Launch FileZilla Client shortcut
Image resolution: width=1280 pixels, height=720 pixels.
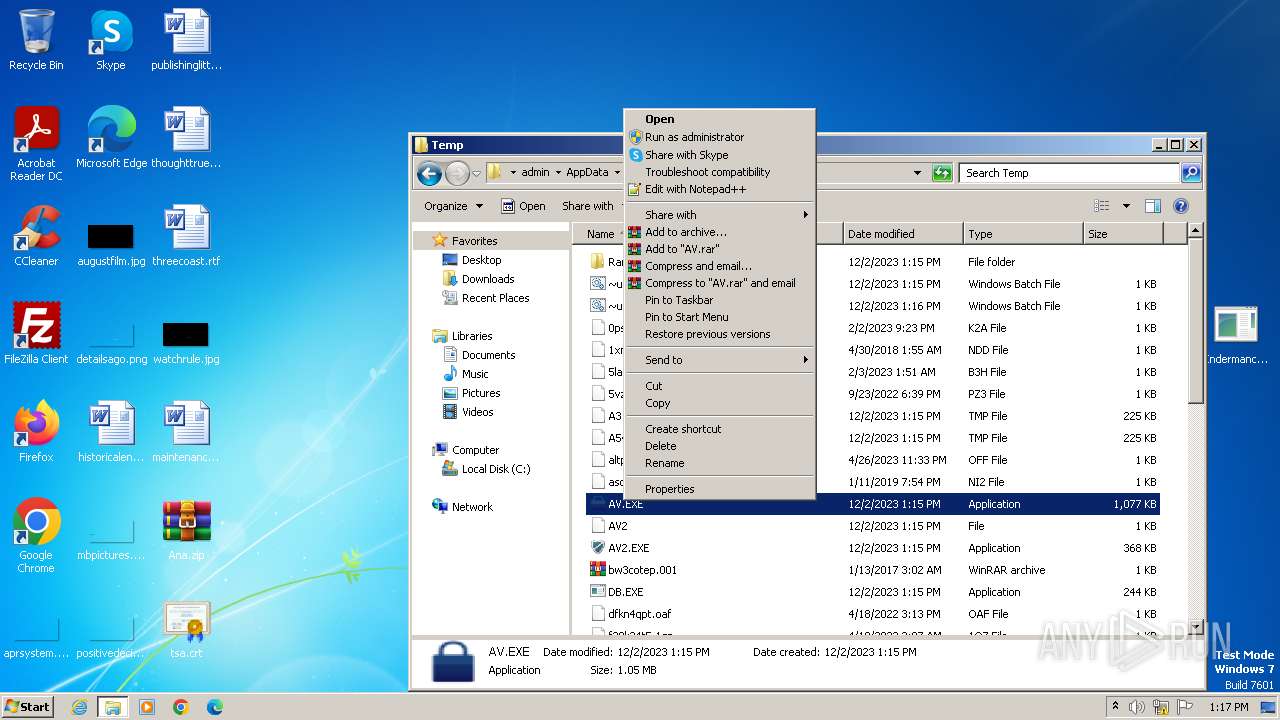coord(36,334)
